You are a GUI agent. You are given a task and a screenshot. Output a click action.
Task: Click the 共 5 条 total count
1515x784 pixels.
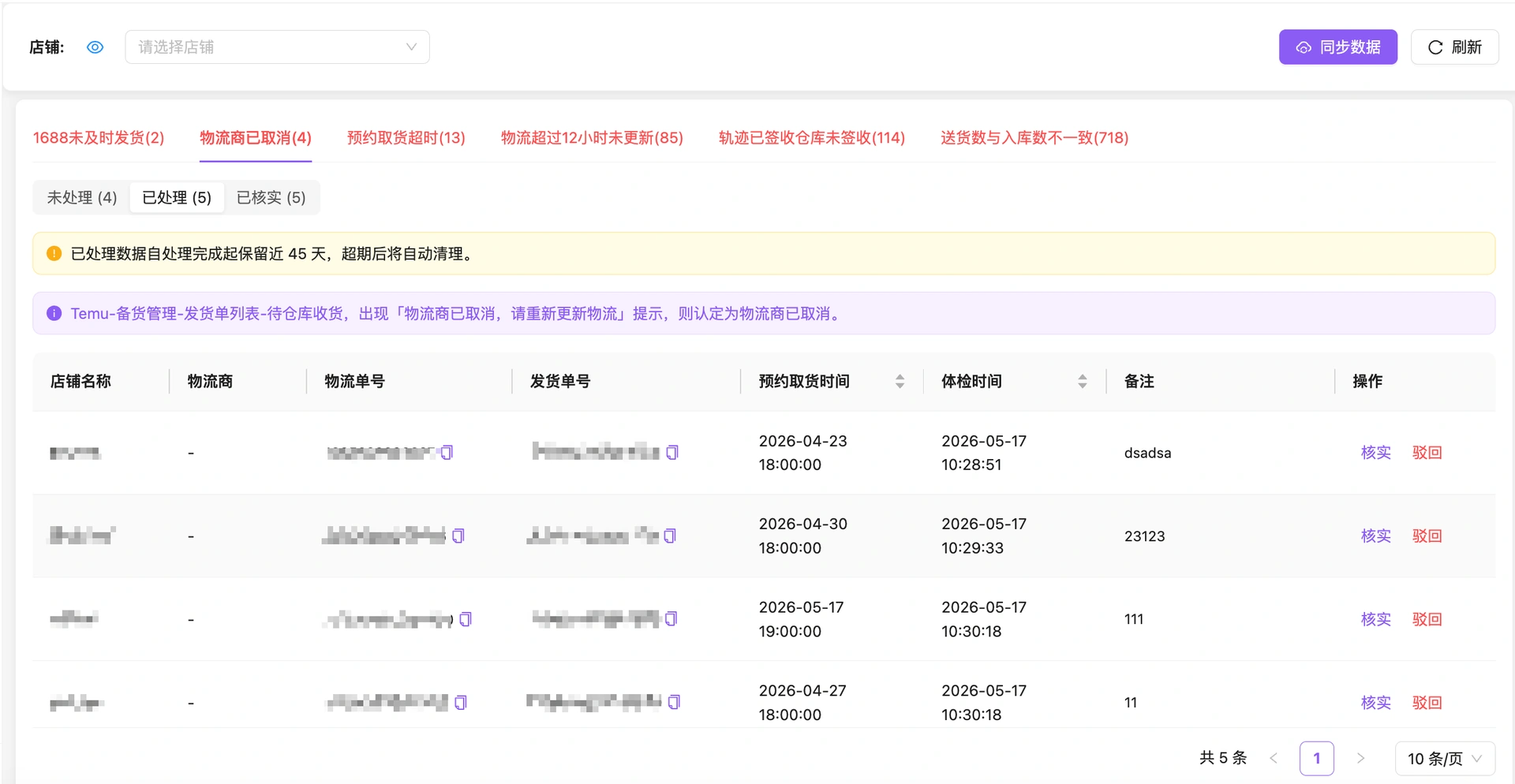(1222, 758)
